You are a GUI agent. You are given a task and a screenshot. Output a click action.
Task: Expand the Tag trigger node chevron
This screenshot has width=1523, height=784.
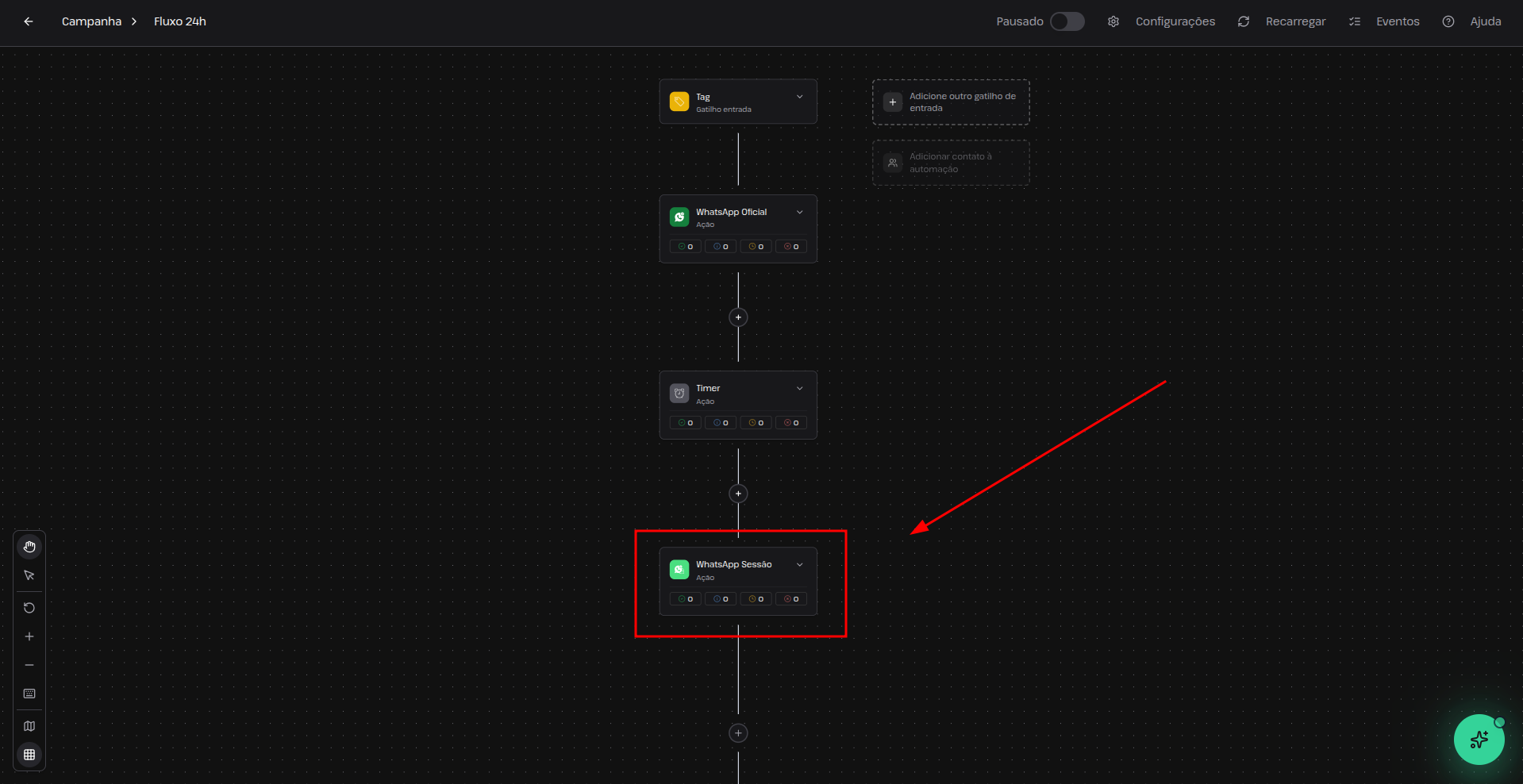[799, 97]
